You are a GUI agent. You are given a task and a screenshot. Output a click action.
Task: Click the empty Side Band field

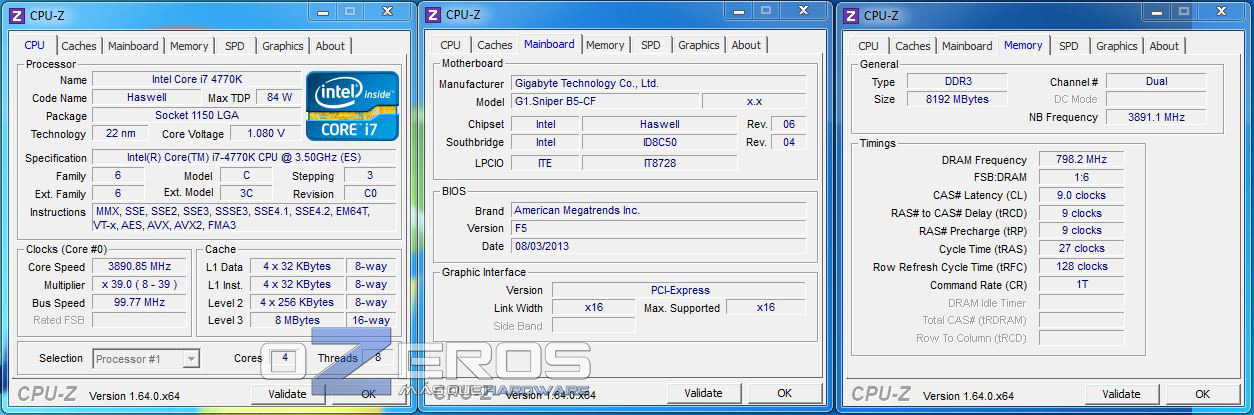pos(593,326)
